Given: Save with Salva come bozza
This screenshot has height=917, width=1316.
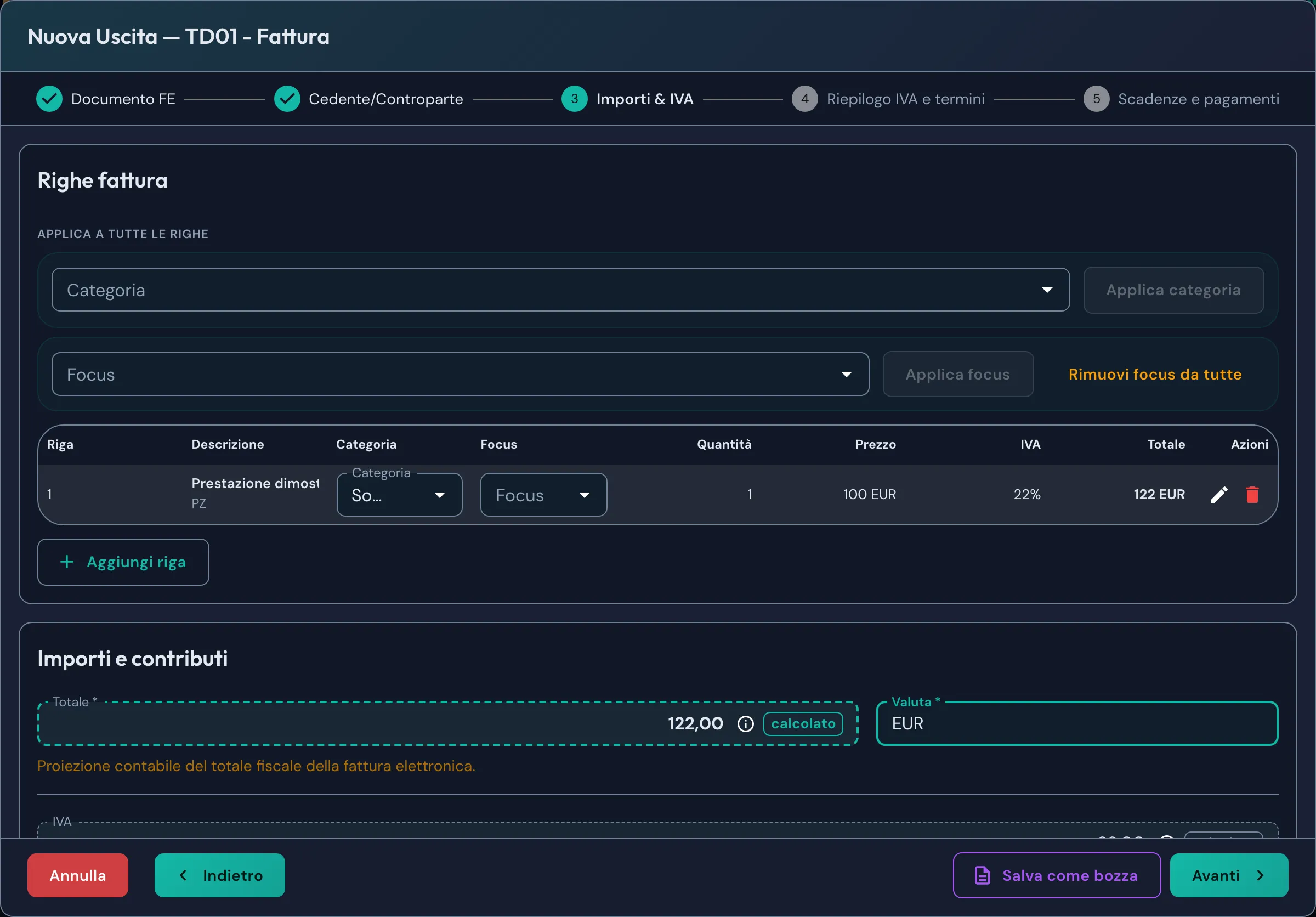Looking at the screenshot, I should pyautogui.click(x=1057, y=876).
